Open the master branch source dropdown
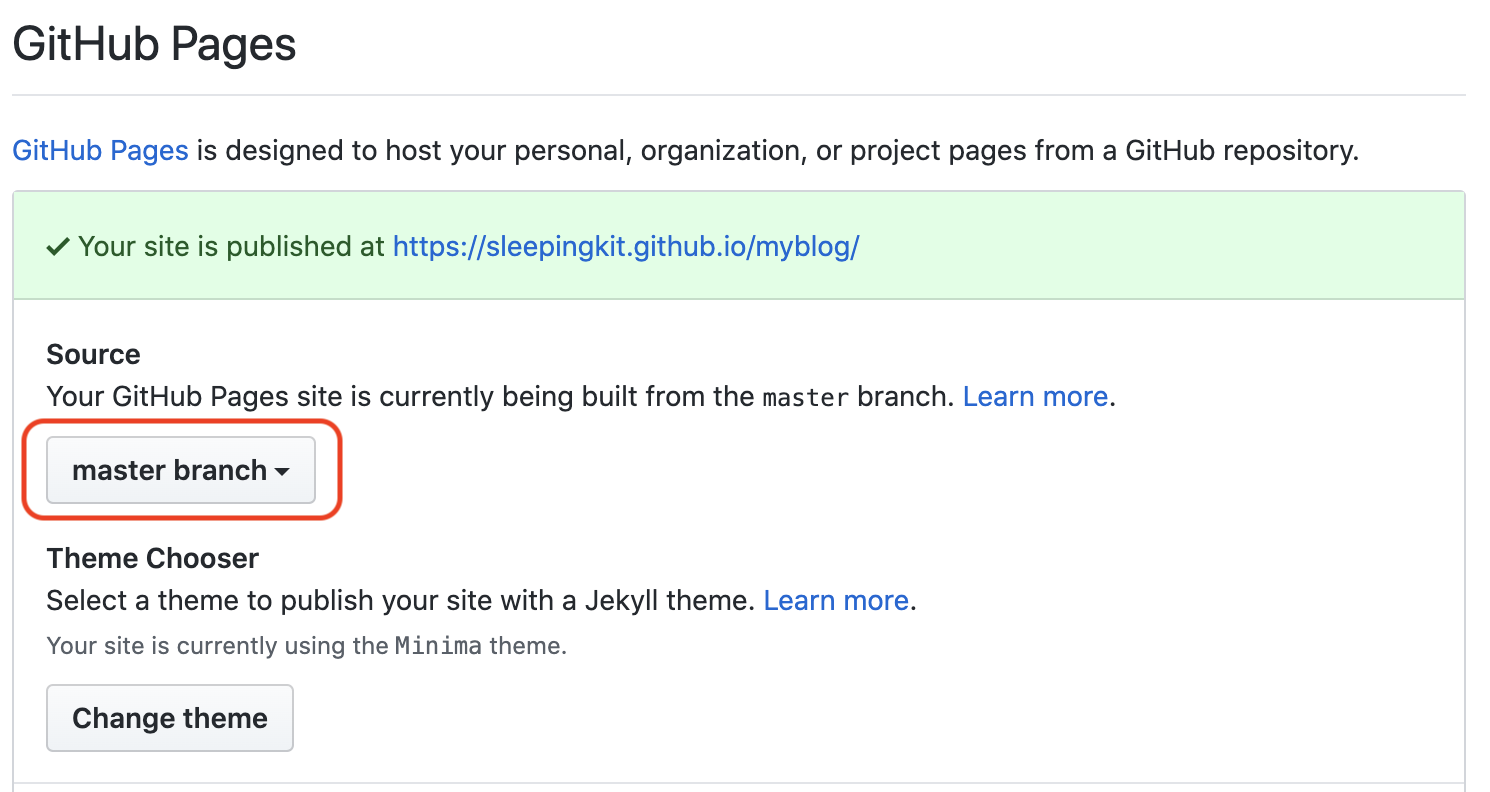1490x792 pixels. click(181, 470)
